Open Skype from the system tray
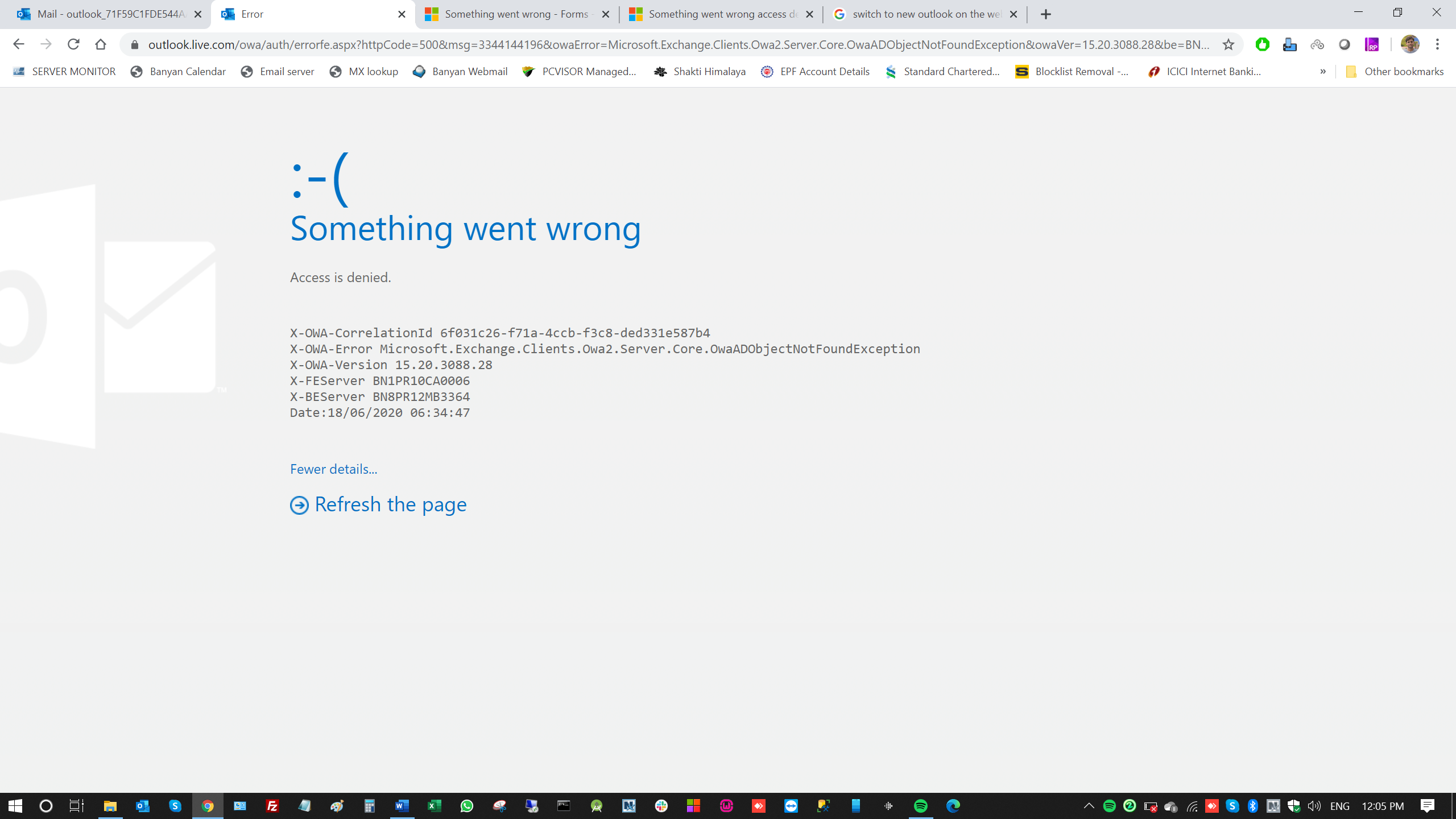Image resolution: width=1456 pixels, height=819 pixels. tap(1232, 805)
